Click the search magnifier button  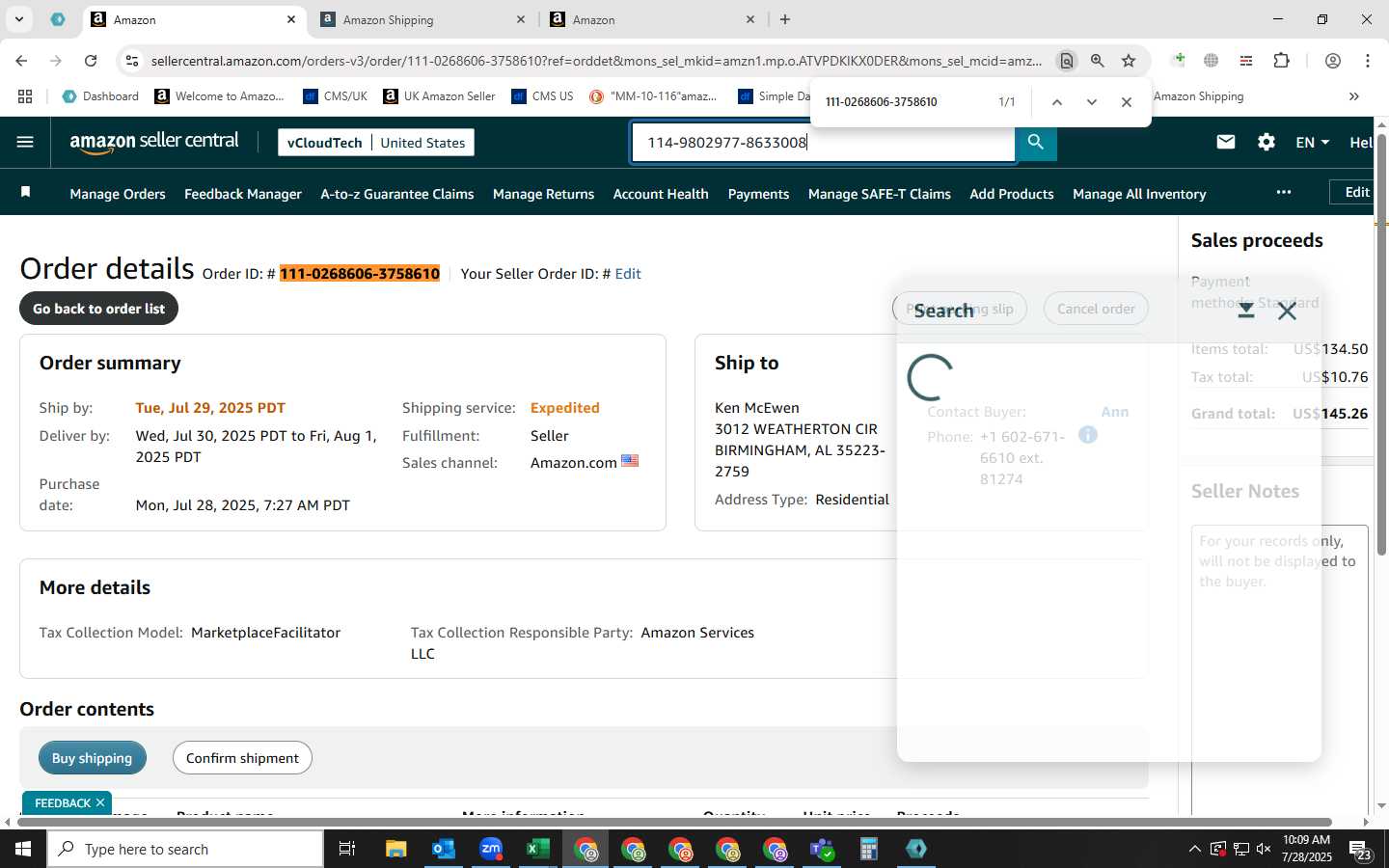click(1036, 142)
